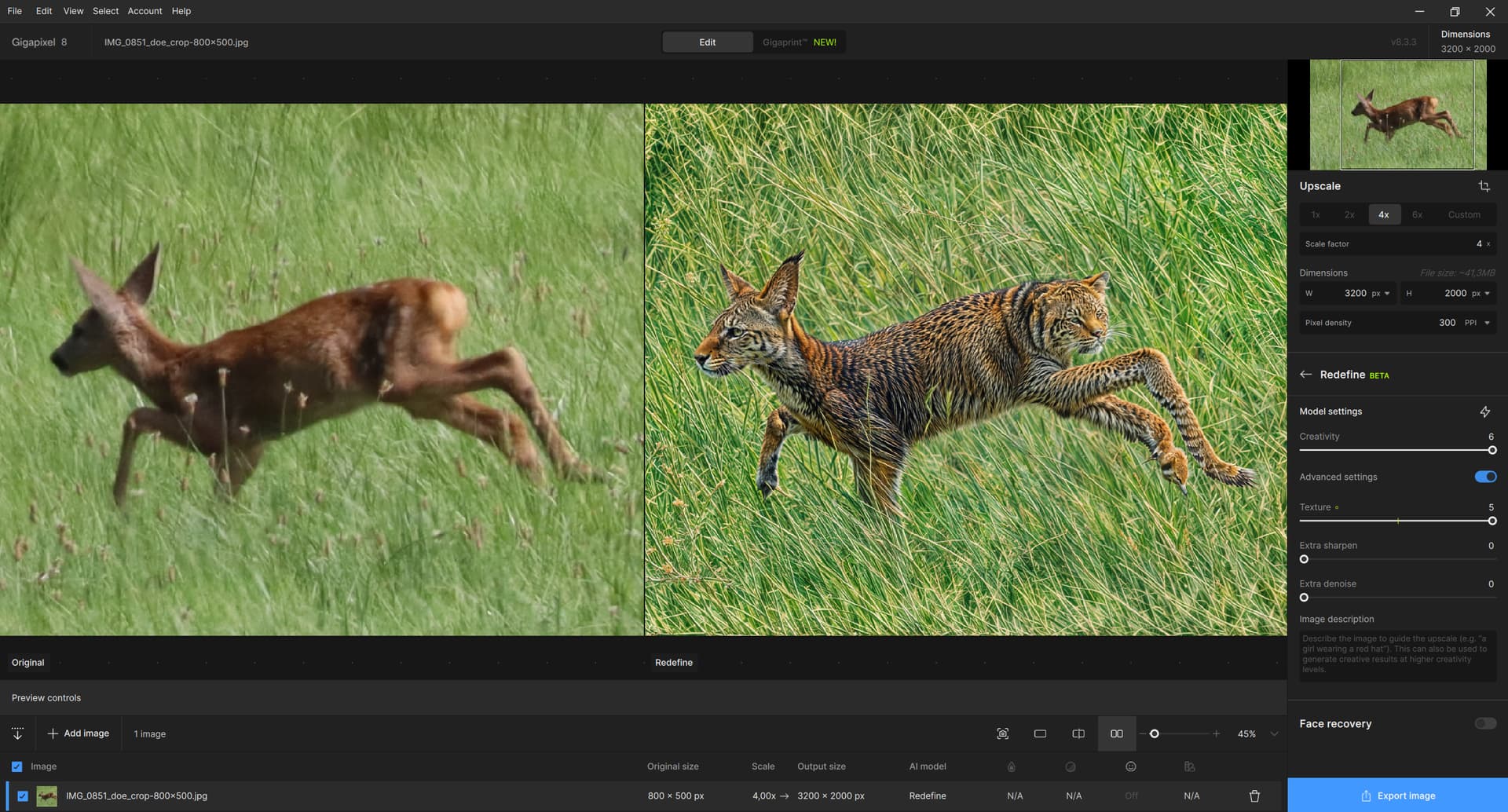Expand the 45% zoom level dropdown
Screen dimensions: 1508x812
click(x=1274, y=733)
